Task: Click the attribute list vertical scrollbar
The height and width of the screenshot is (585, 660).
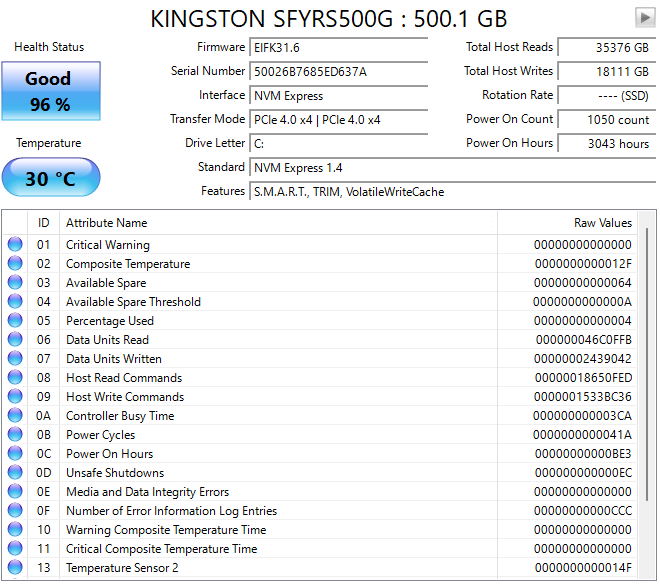Action: tap(647, 364)
